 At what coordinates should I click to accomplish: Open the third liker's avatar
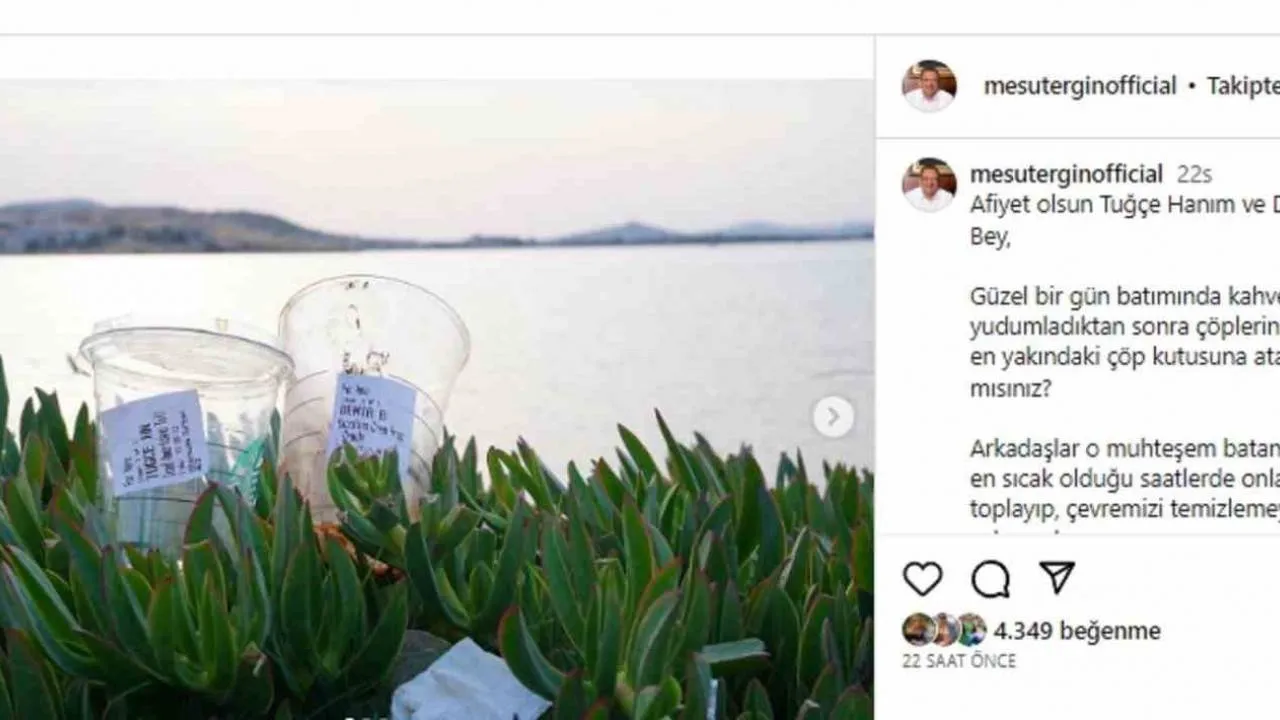(972, 630)
